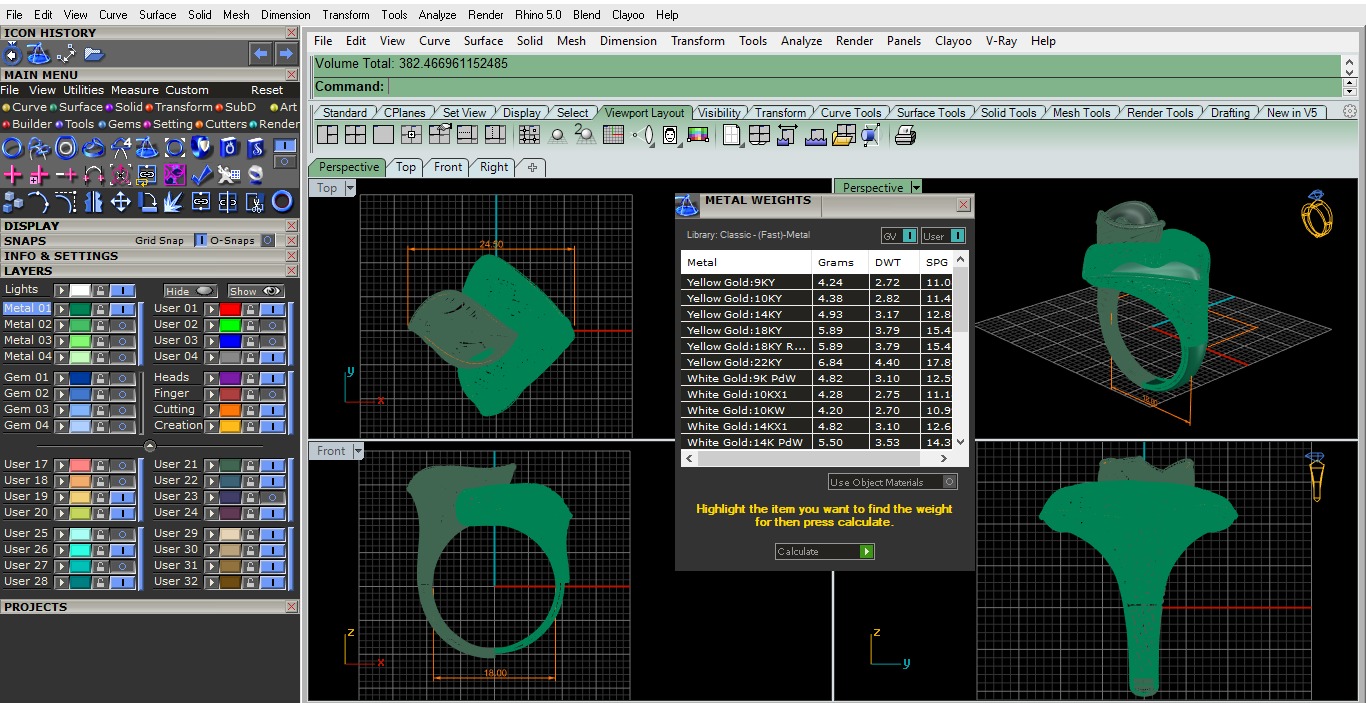The height and width of the screenshot is (703, 1366).
Task: Add a new viewport tab with plus
Action: pyautogui.click(x=532, y=167)
